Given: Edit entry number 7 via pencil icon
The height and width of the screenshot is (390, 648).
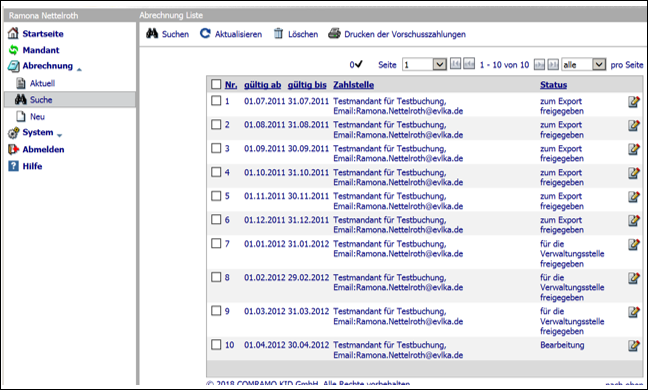Looking at the screenshot, I should (634, 245).
